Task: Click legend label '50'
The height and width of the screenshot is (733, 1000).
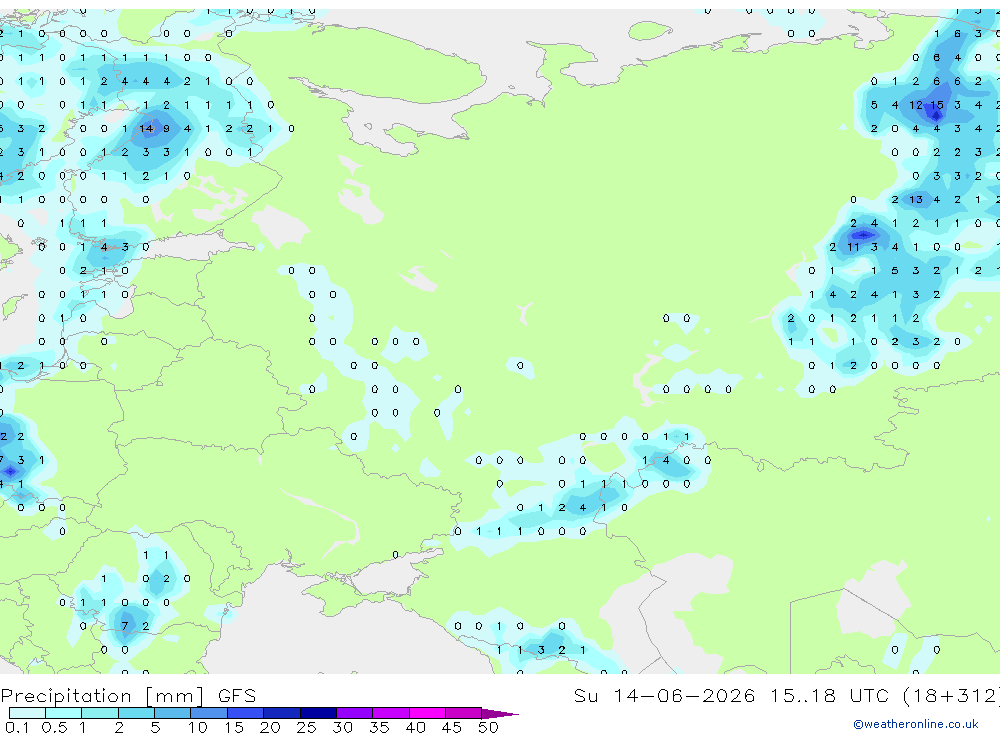Action: (x=488, y=727)
